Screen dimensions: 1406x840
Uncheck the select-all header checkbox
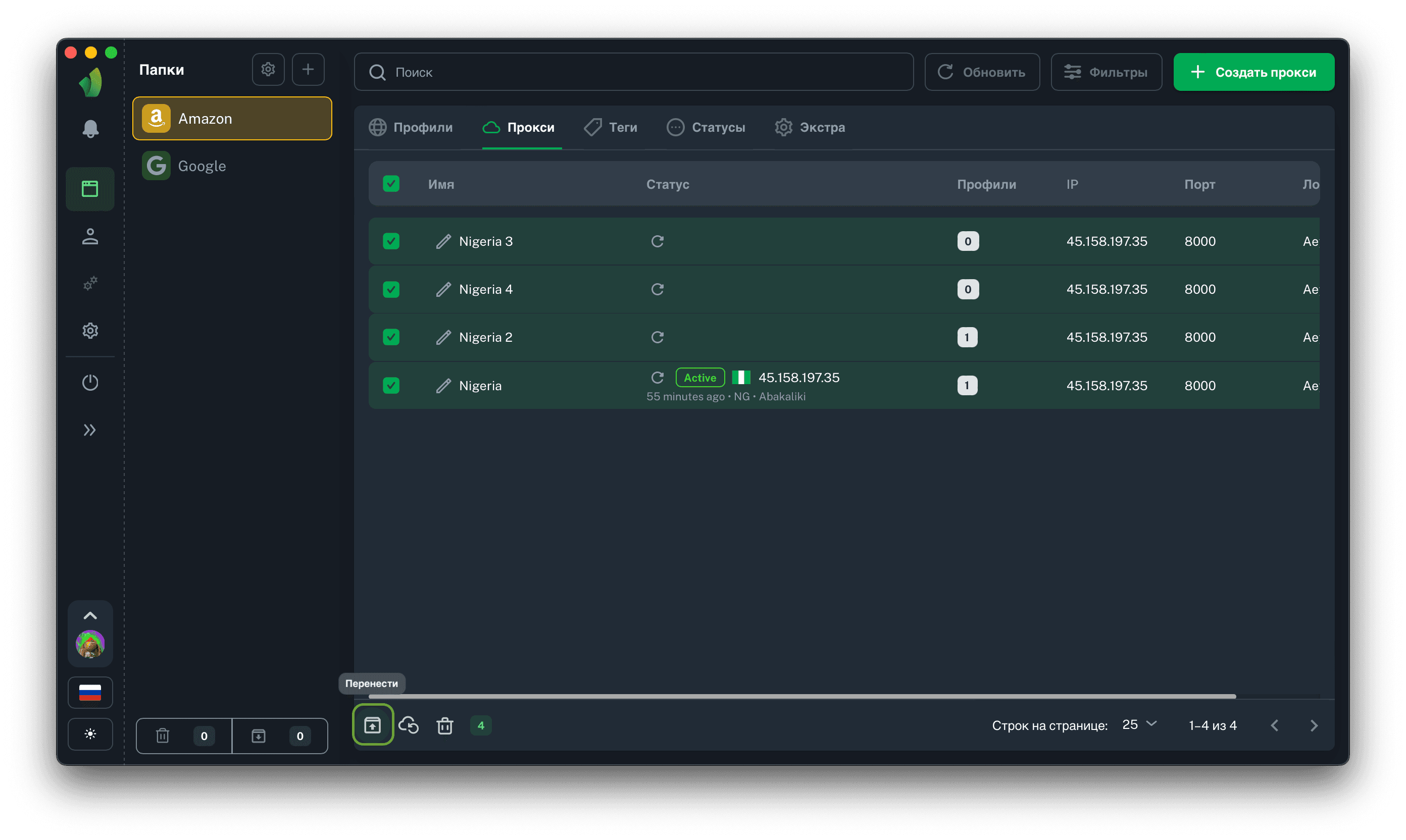(x=391, y=184)
